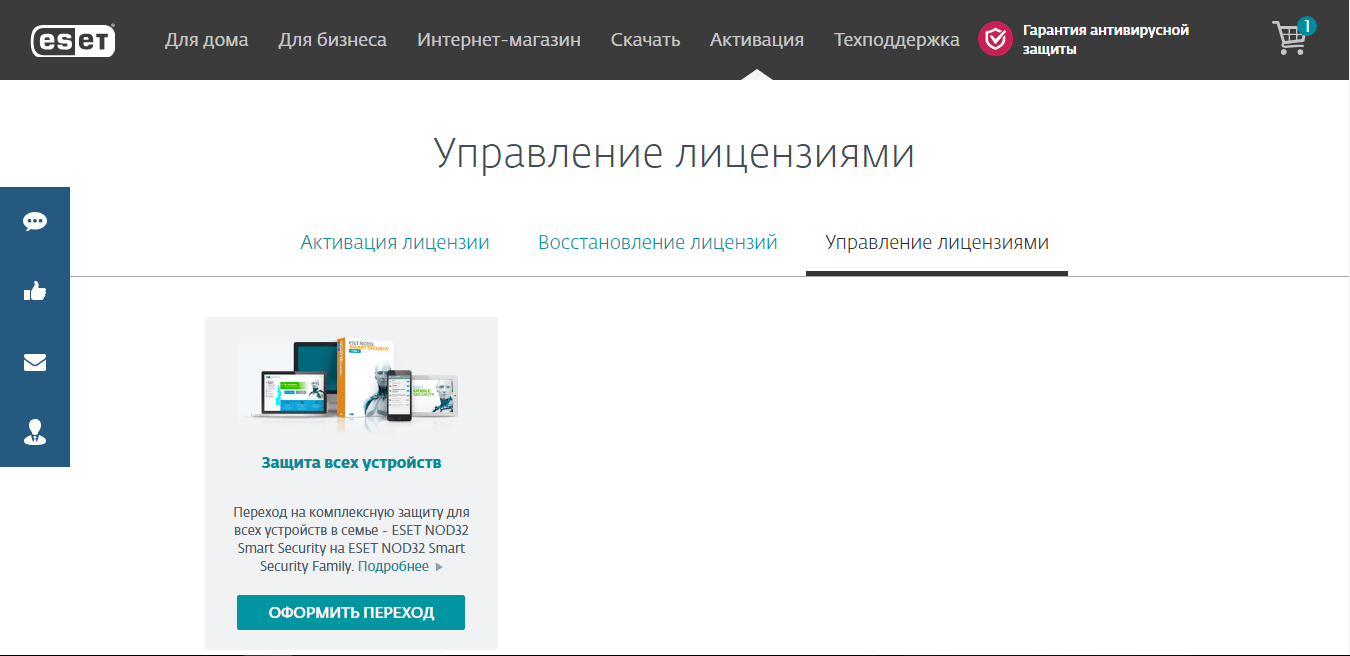Click the Управление лицензиями page heading
This screenshot has width=1350, height=656.
pyautogui.click(x=675, y=154)
